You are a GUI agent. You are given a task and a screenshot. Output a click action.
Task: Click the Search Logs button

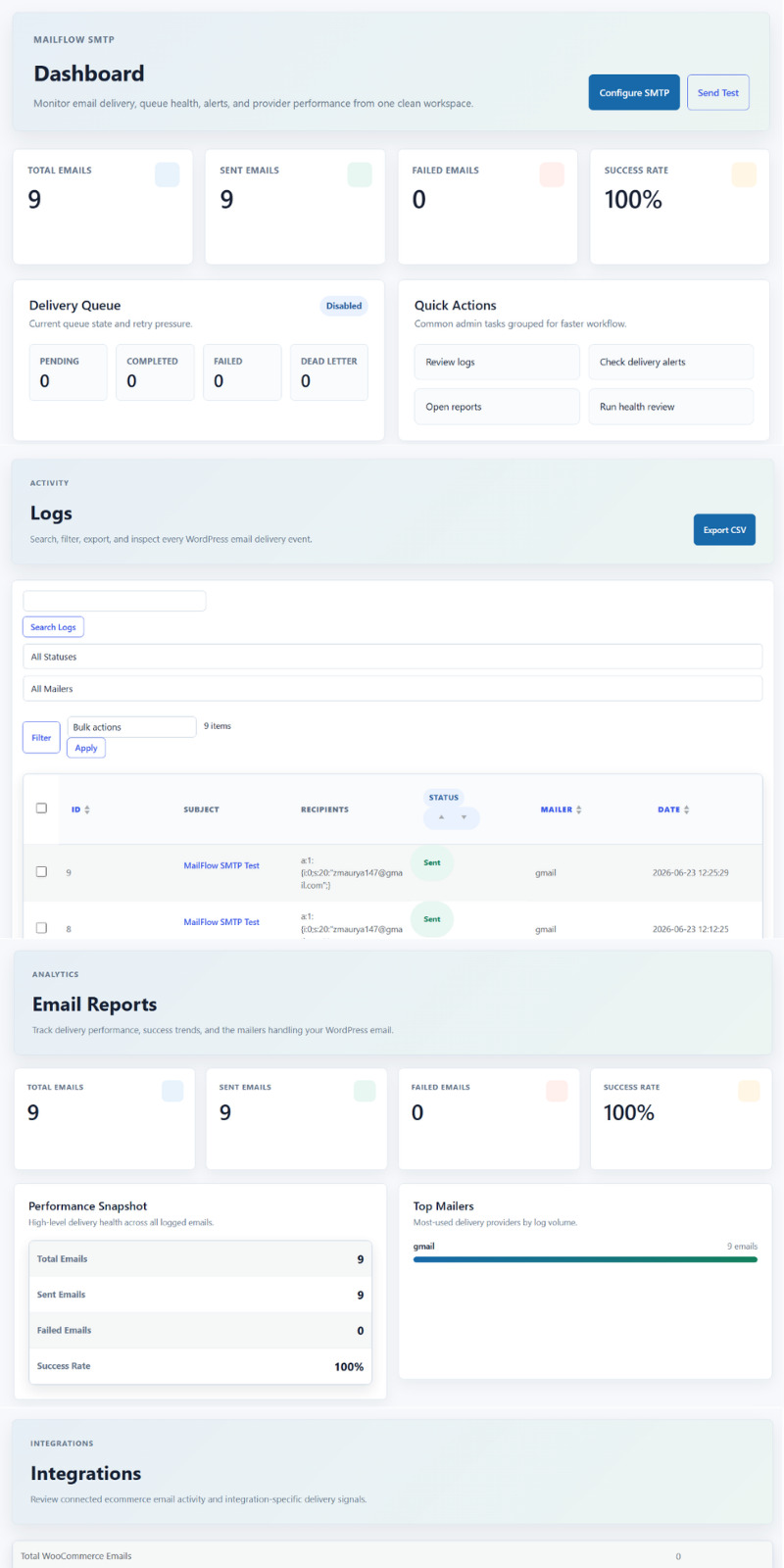(x=53, y=627)
